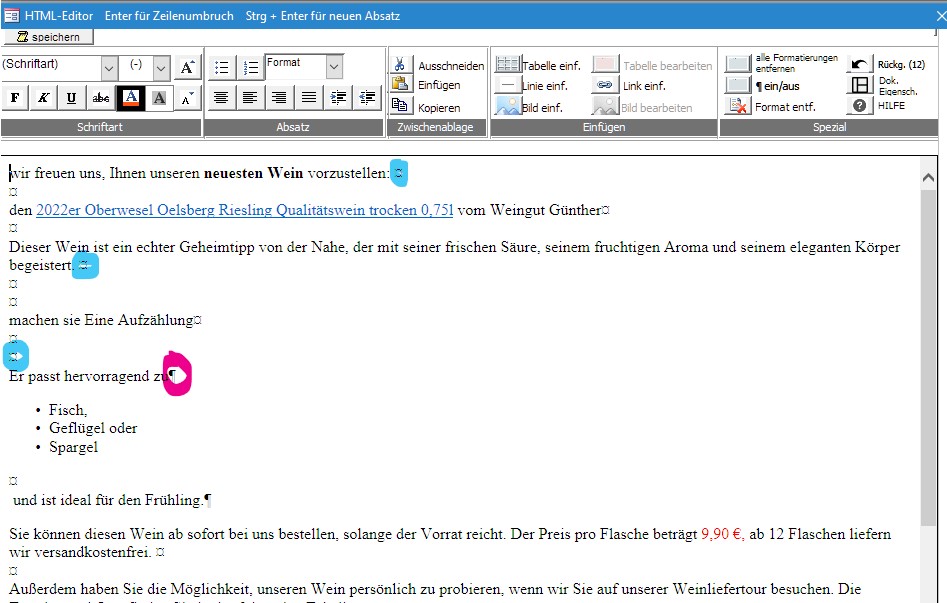Click the Ausschneiden scissors icon
The width and height of the screenshot is (947, 603).
pyautogui.click(x=401, y=65)
